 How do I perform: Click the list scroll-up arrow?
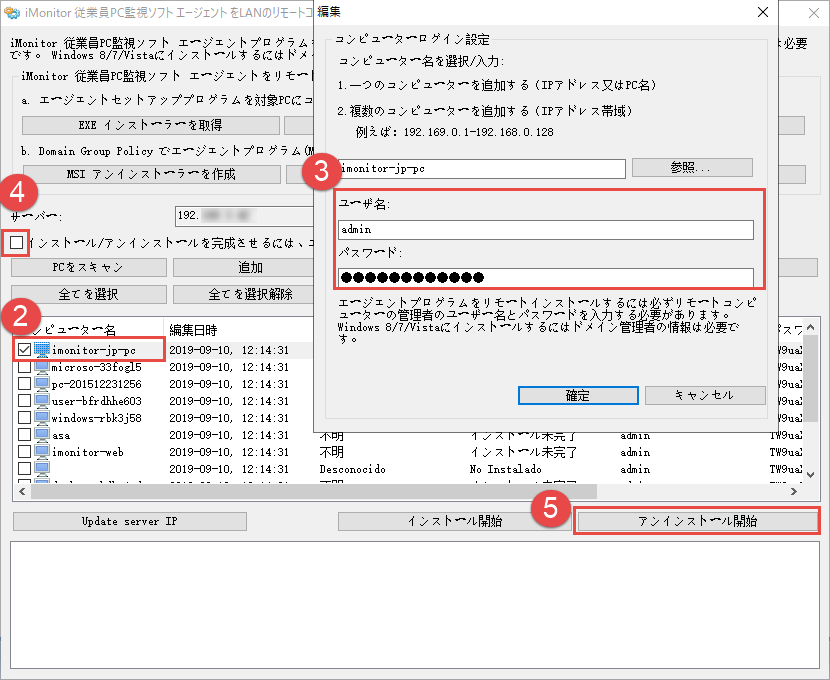pyautogui.click(x=810, y=328)
